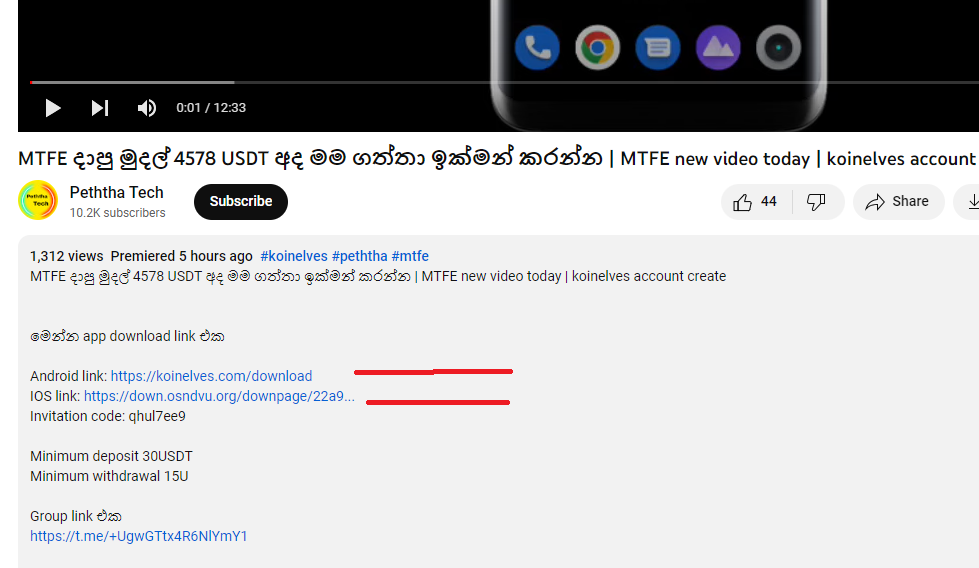Click the Chrome icon in the video
979x568 pixels.
pyautogui.click(x=598, y=47)
